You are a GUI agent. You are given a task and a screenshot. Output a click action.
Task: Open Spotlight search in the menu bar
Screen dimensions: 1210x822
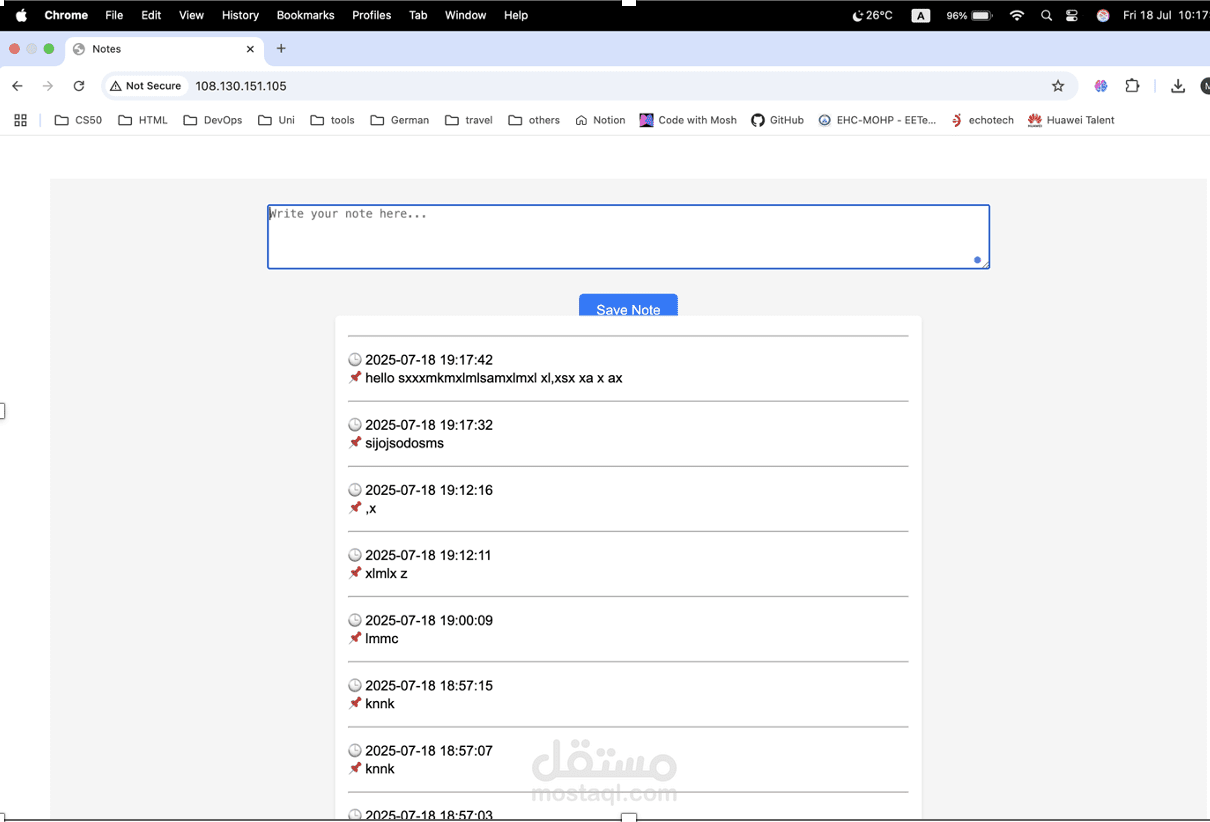1046,15
